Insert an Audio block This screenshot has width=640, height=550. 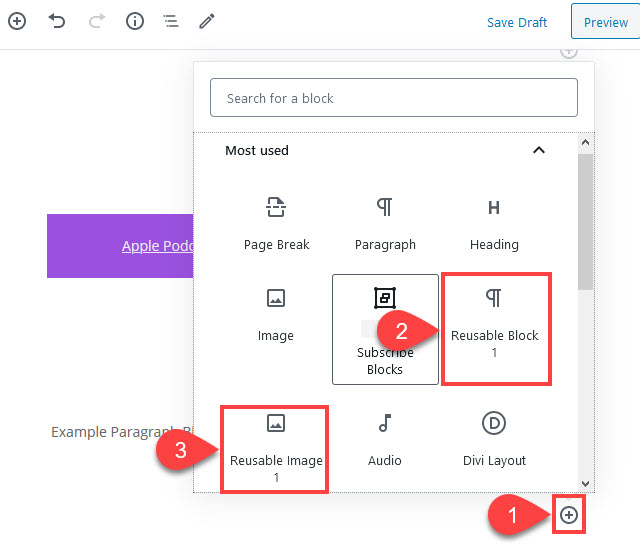(x=384, y=440)
